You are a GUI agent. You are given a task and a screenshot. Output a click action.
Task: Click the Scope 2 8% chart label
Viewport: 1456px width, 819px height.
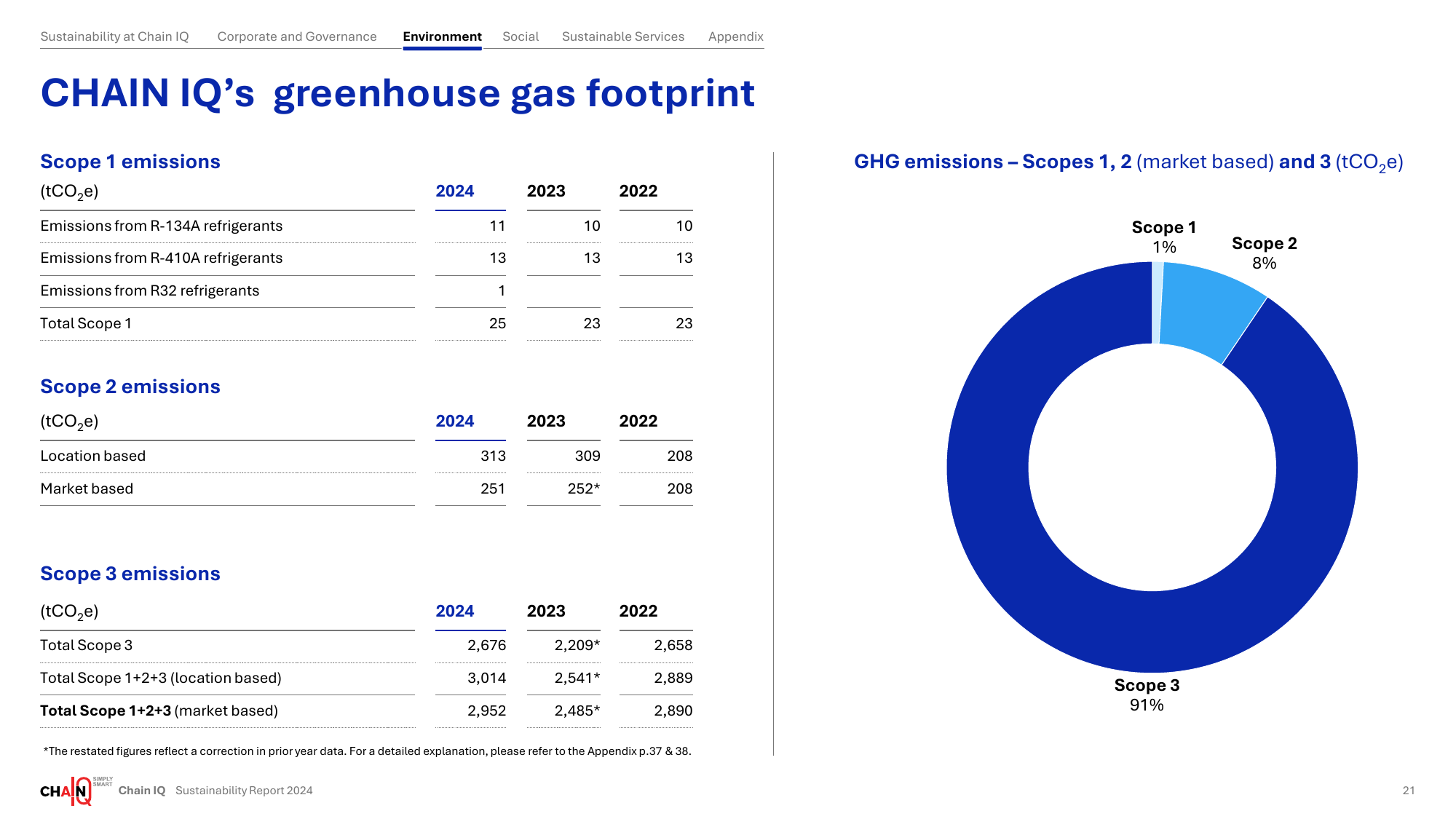(x=1264, y=253)
